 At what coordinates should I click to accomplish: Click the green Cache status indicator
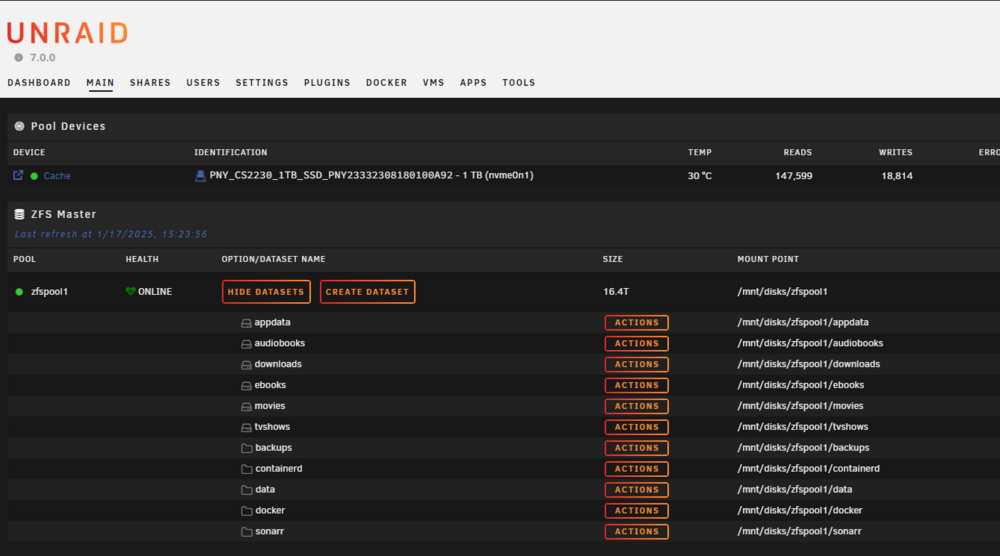click(x=34, y=176)
